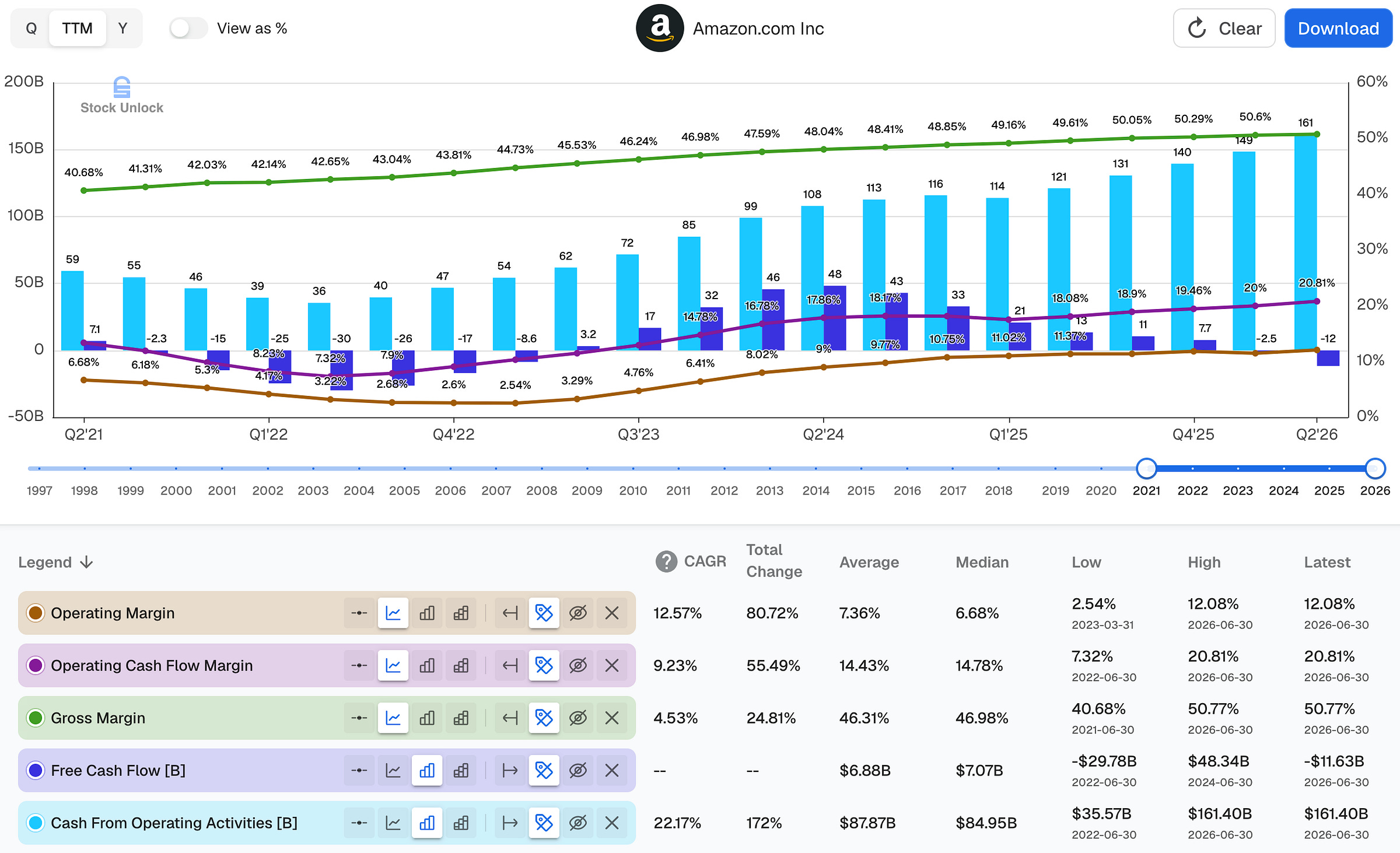
Task: Switch Free Cash Flow to line chart
Action: pyautogui.click(x=393, y=770)
